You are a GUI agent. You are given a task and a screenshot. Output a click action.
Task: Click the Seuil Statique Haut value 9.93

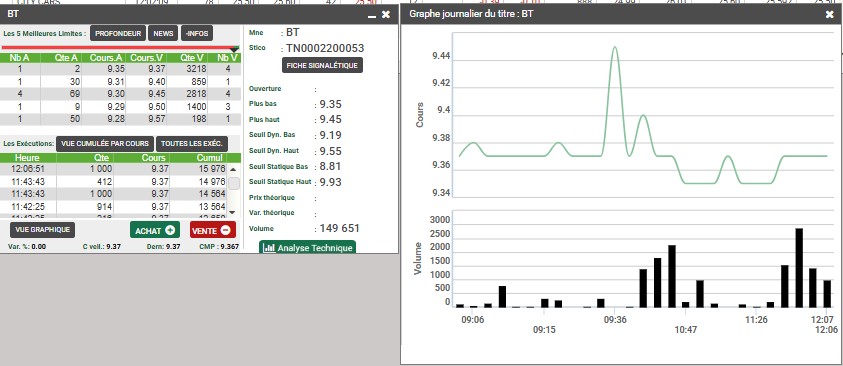click(x=331, y=182)
